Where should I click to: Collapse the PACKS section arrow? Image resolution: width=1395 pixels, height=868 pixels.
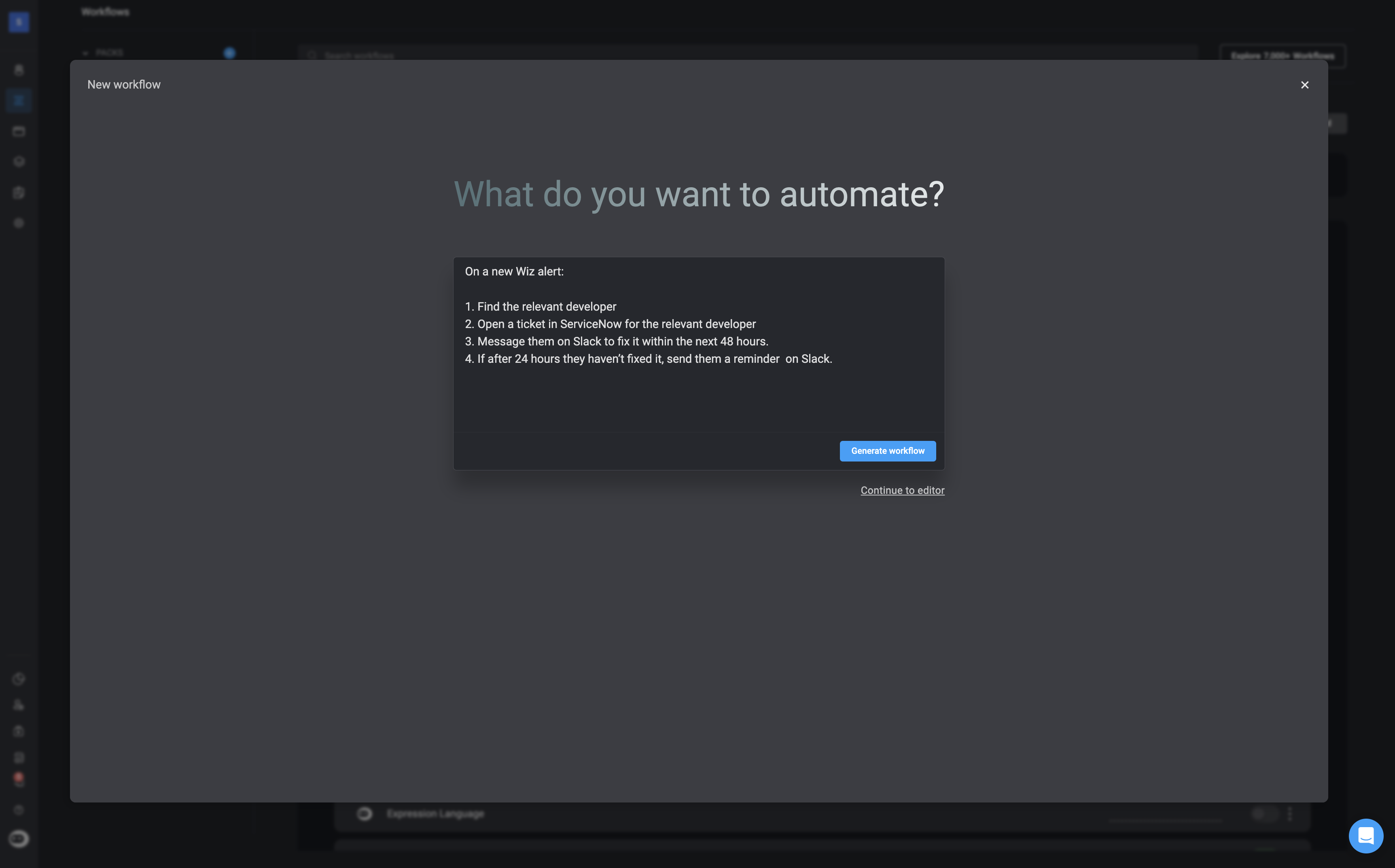click(85, 53)
